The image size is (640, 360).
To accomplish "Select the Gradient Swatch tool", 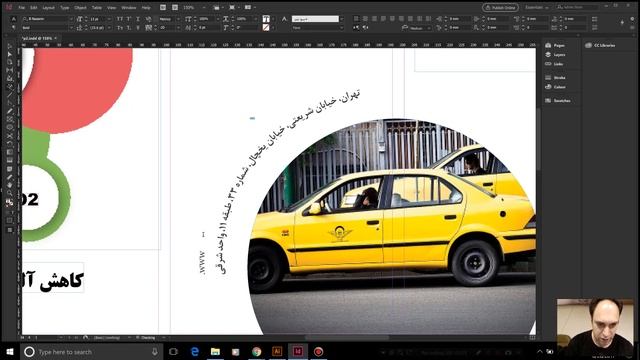I will (10, 152).
